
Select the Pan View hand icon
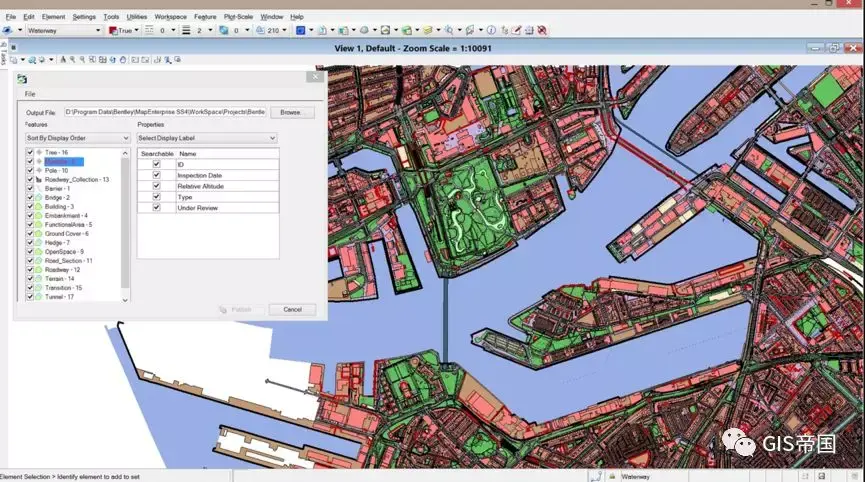(x=123, y=59)
